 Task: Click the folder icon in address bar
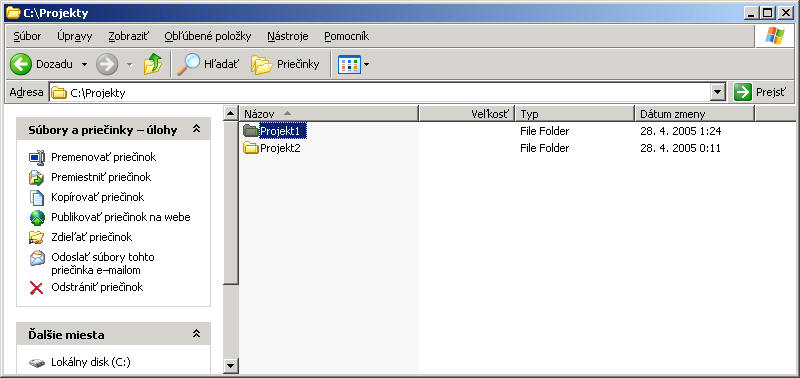(x=59, y=93)
